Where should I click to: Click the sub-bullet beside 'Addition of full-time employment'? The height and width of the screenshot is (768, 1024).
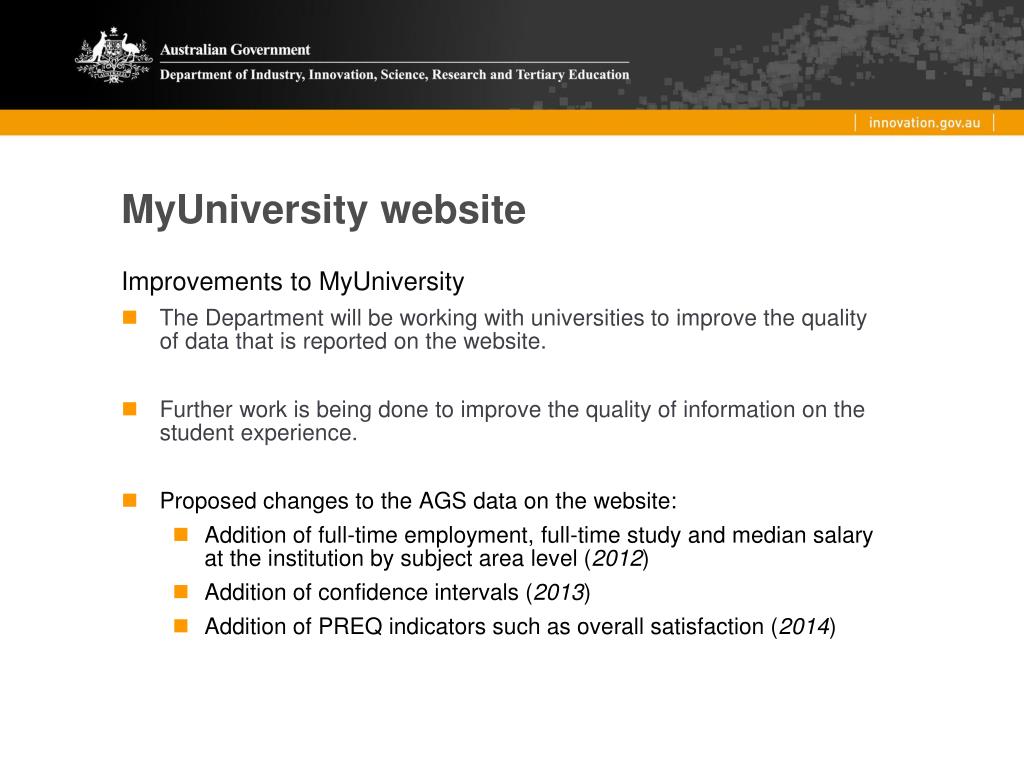(x=181, y=534)
